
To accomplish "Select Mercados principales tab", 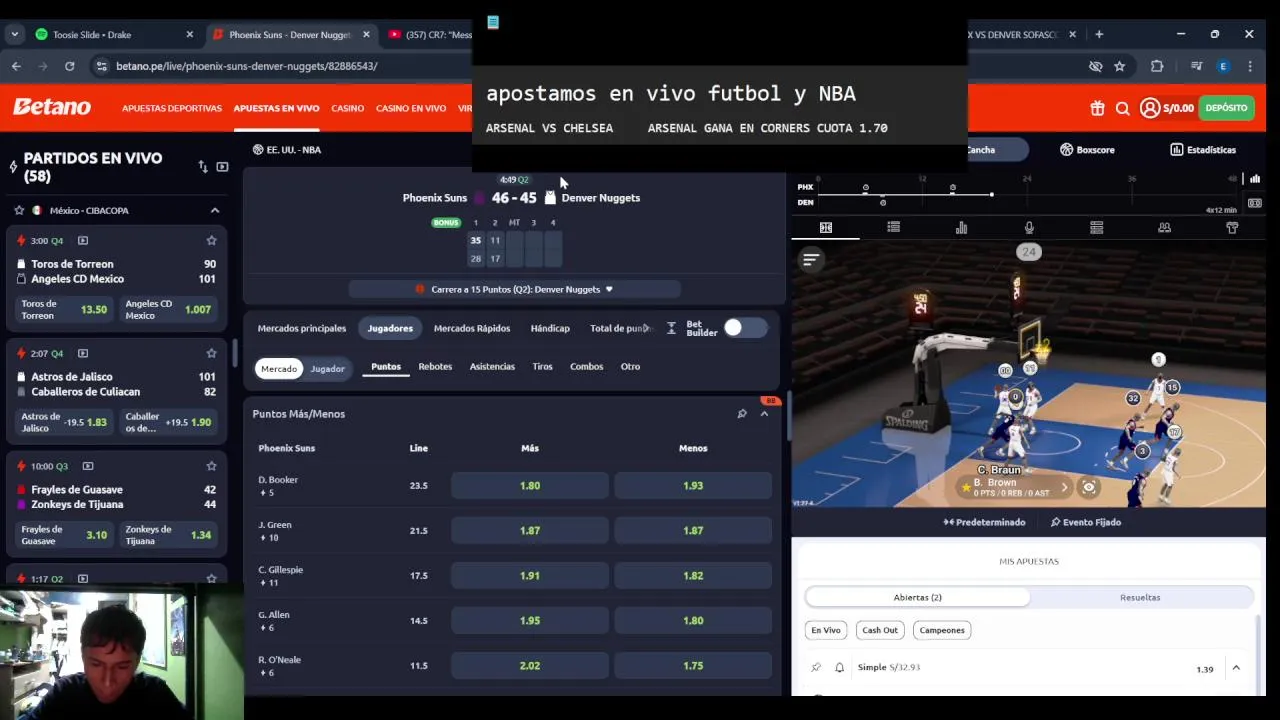I will [302, 328].
